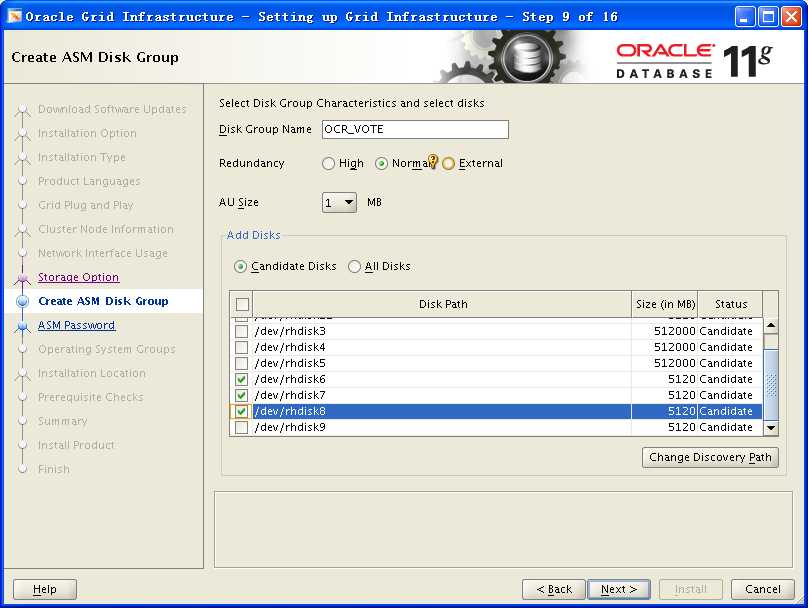The width and height of the screenshot is (808, 608).
Task: Select the /dev/rhdisk6 path text
Action: click(x=290, y=379)
